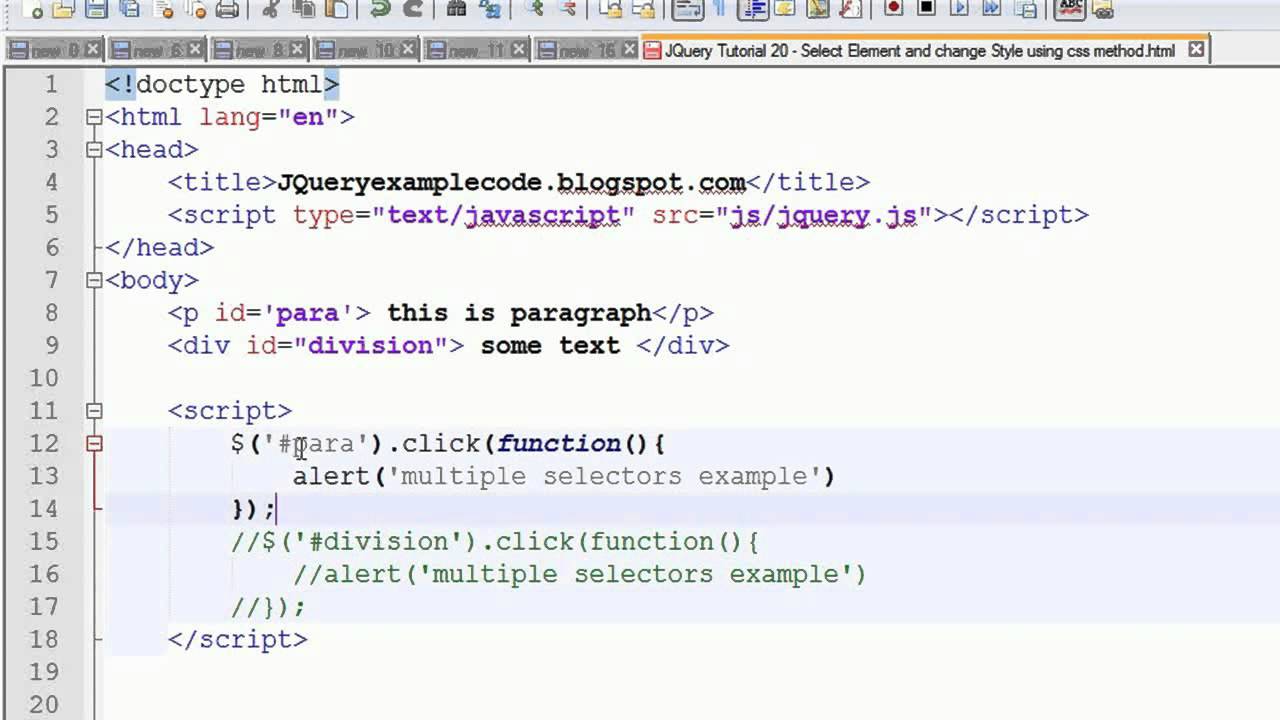Open the Replace dialog icon
Image resolution: width=1280 pixels, height=720 pixels.
[x=489, y=9]
